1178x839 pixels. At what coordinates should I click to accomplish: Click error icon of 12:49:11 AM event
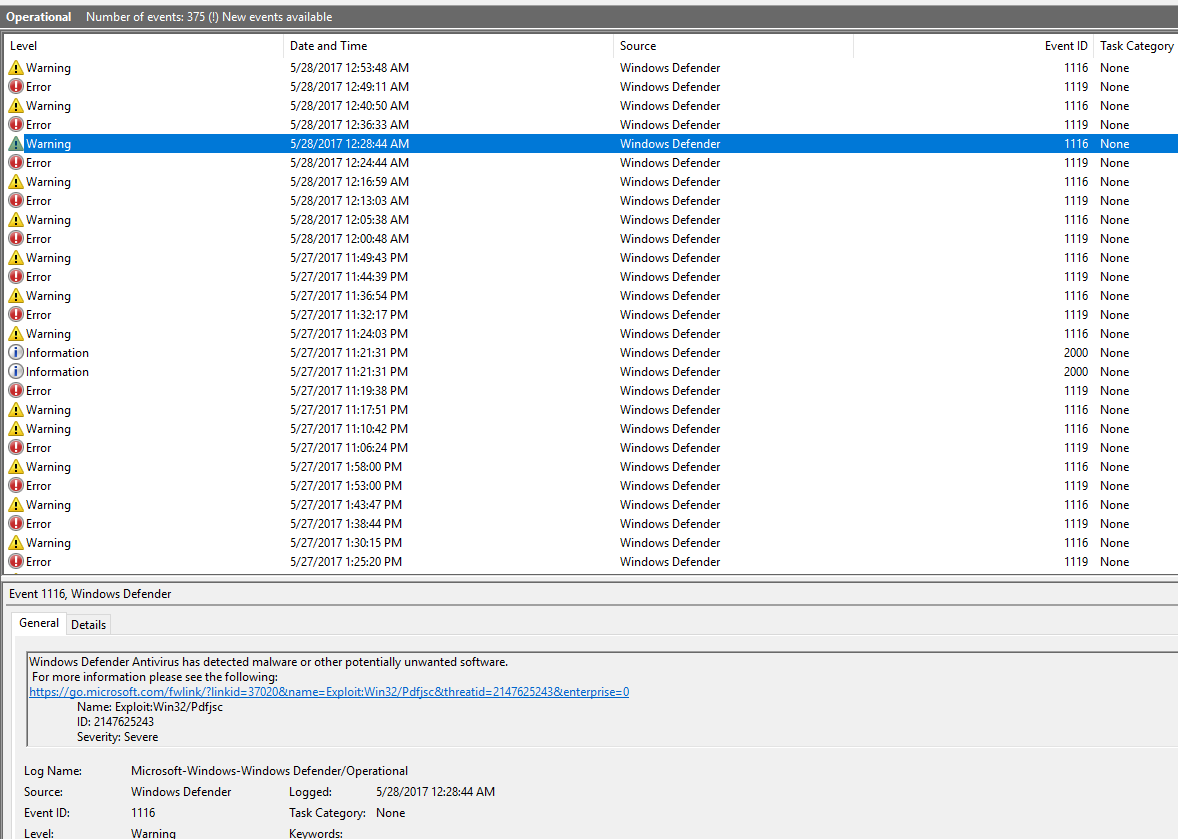tap(16, 86)
